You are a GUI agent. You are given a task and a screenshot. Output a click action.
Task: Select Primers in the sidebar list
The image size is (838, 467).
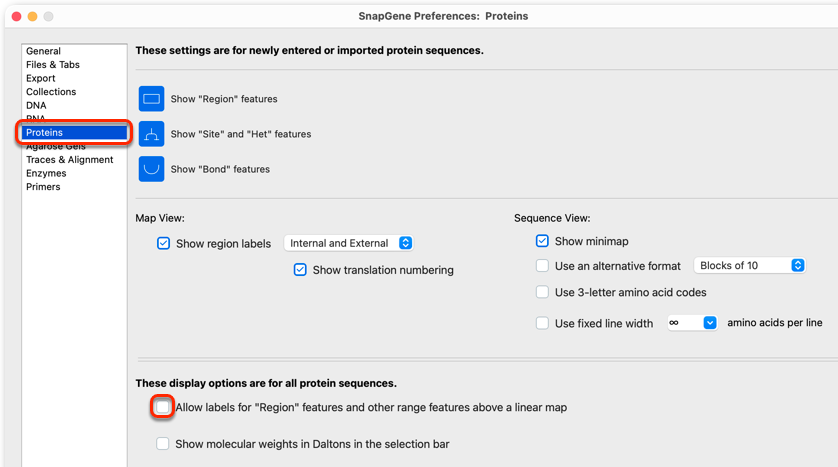43,187
